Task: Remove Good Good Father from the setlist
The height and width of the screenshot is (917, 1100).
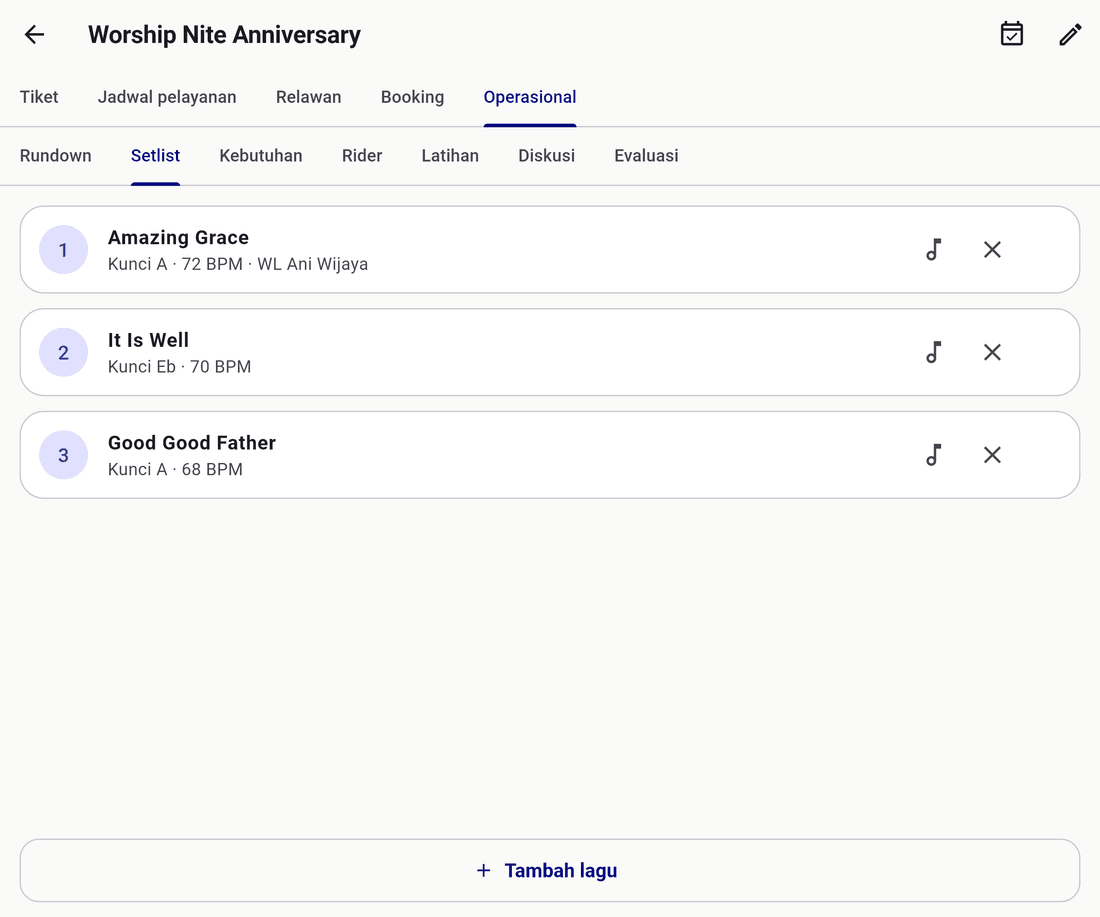Action: pos(992,455)
